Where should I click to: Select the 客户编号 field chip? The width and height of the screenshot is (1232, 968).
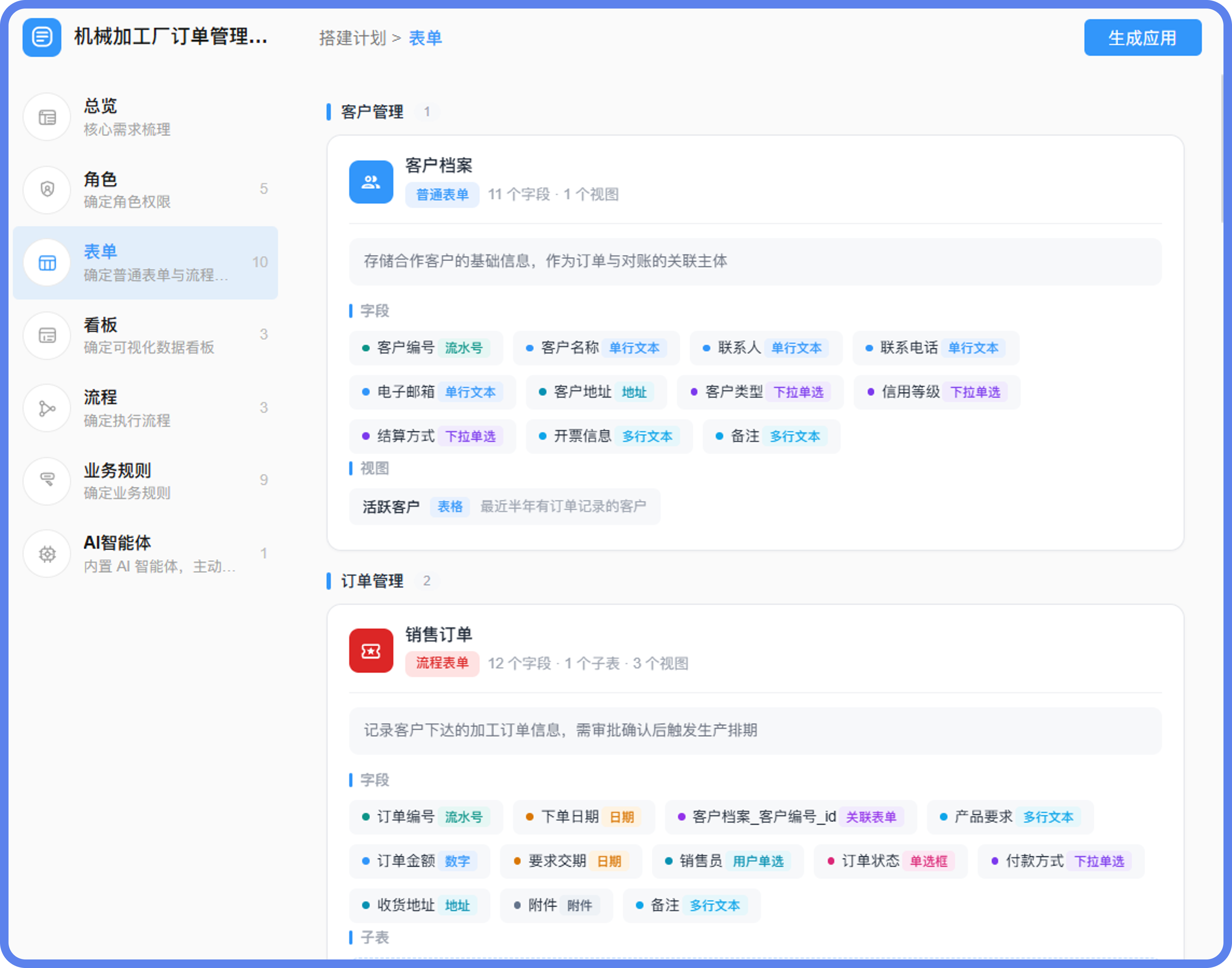pos(425,347)
